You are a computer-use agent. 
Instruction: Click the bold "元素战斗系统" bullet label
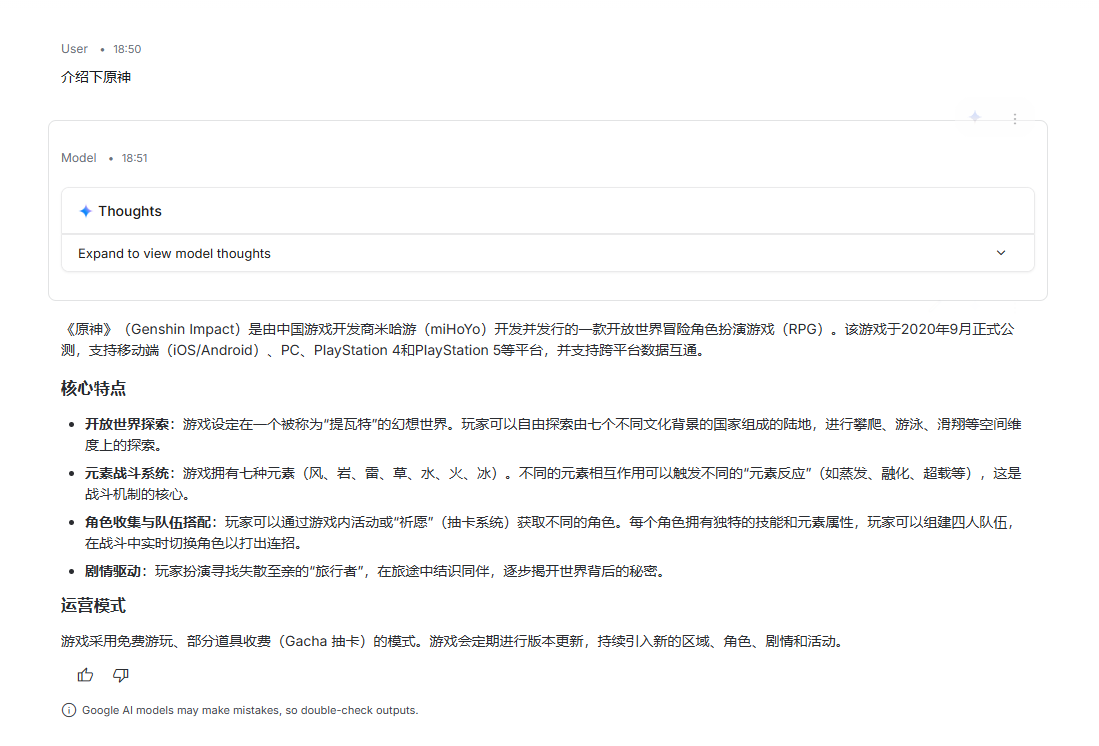coord(127,473)
